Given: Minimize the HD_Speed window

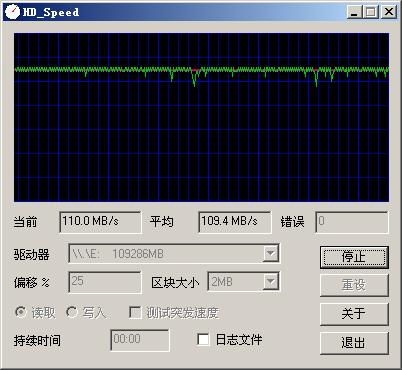Looking at the screenshot, I should click(354, 12).
